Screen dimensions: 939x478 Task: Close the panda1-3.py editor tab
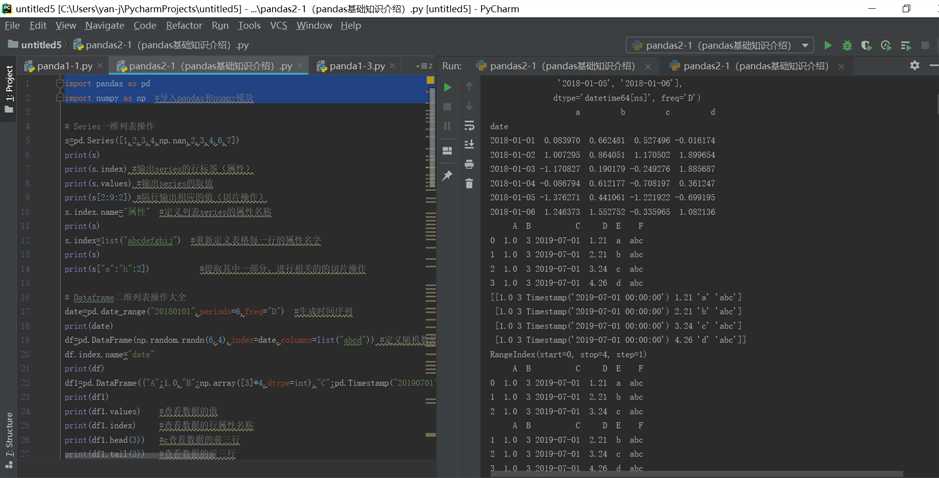(392, 66)
